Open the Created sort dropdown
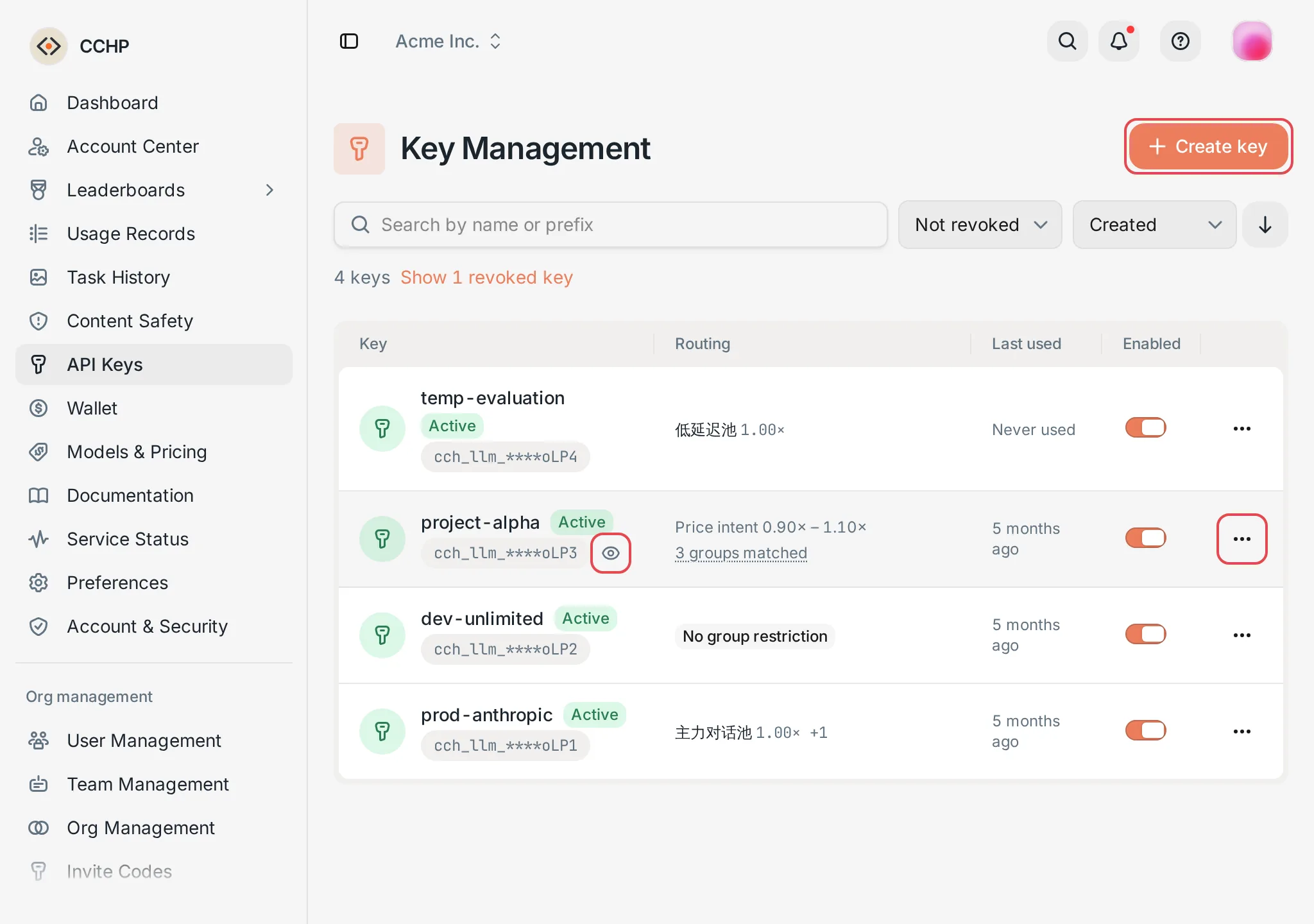 [x=1155, y=225]
